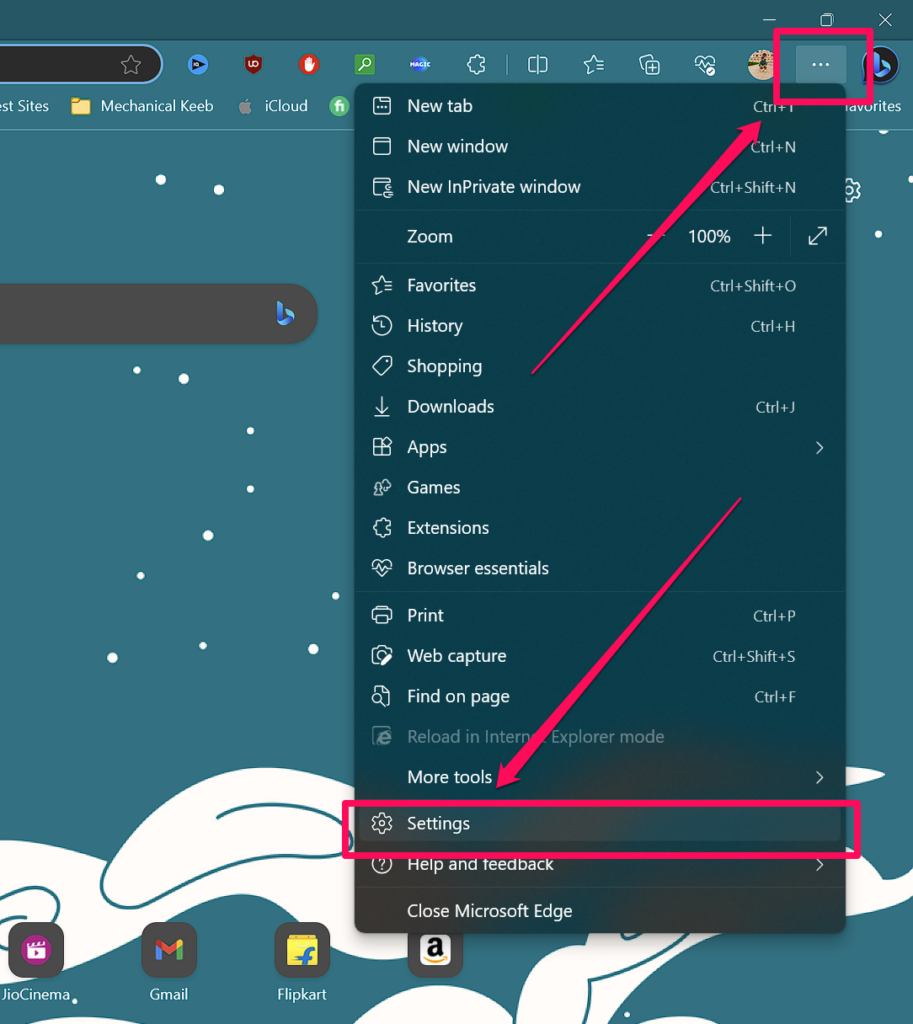
Task: Select Browser essentials menu item
Action: tap(600, 568)
